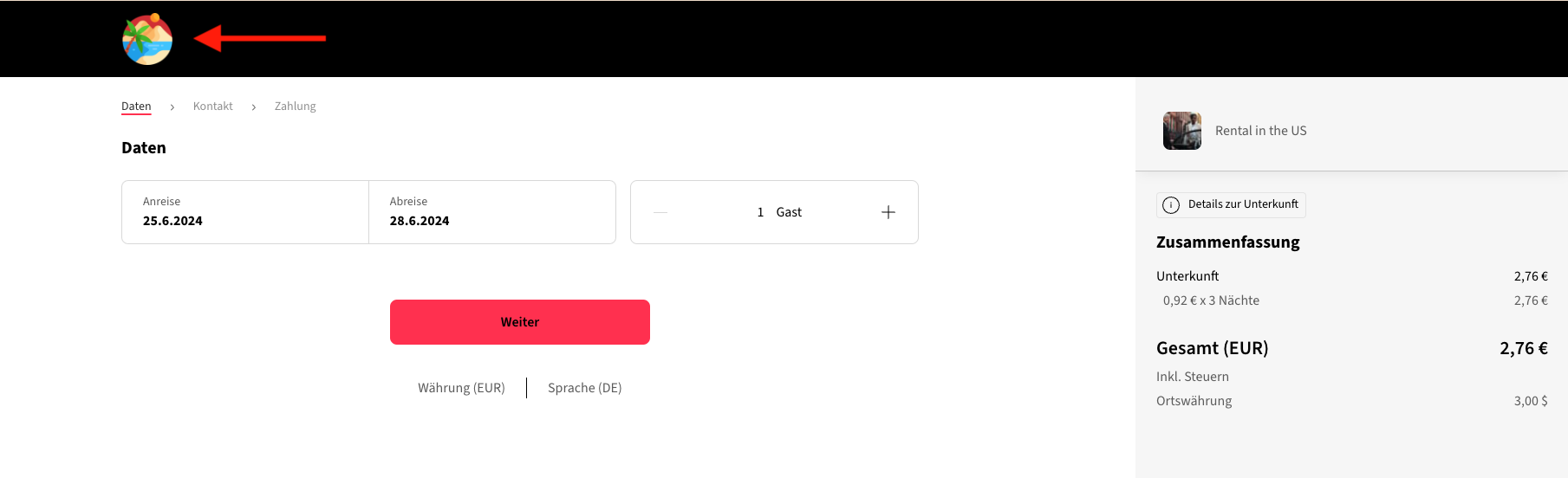Click the Unterkunft summary row

tap(1352, 276)
